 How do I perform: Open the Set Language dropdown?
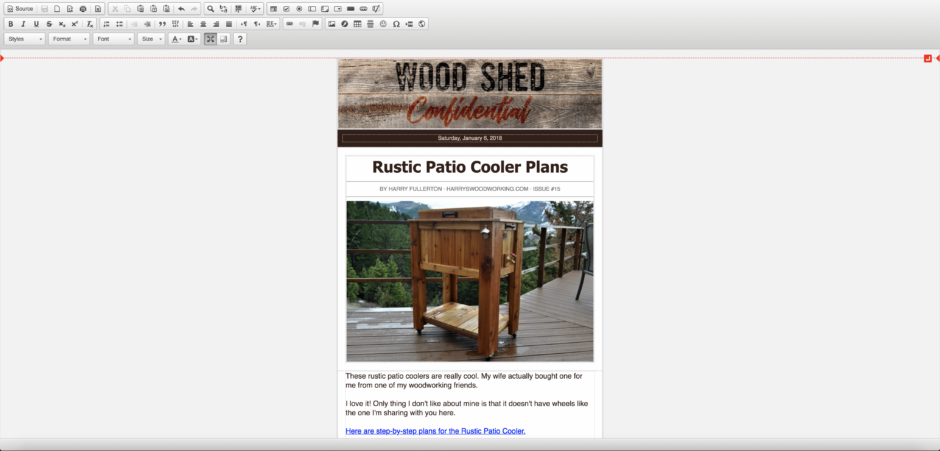coord(272,24)
